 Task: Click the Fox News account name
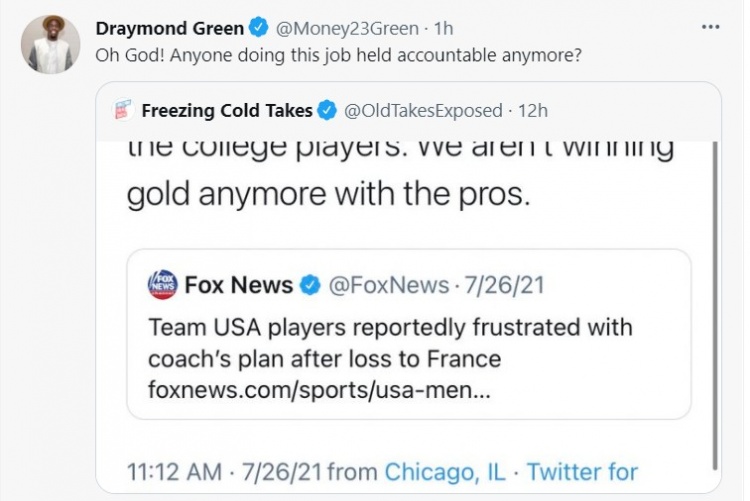coord(239,285)
